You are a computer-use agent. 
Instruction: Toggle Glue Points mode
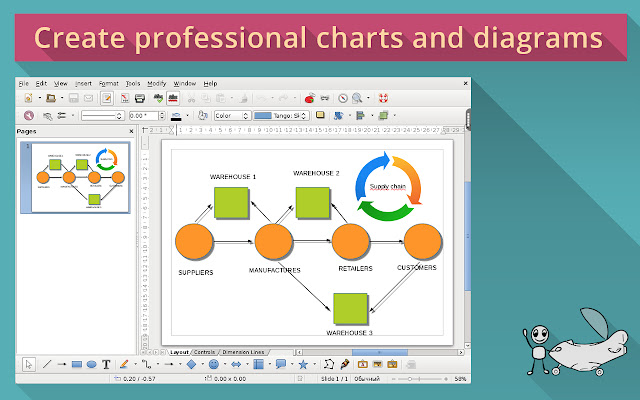(x=345, y=364)
